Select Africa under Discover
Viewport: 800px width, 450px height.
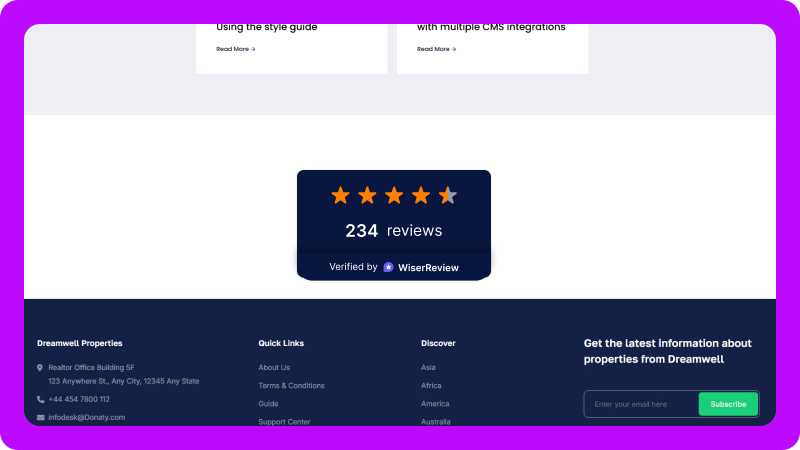pos(431,386)
